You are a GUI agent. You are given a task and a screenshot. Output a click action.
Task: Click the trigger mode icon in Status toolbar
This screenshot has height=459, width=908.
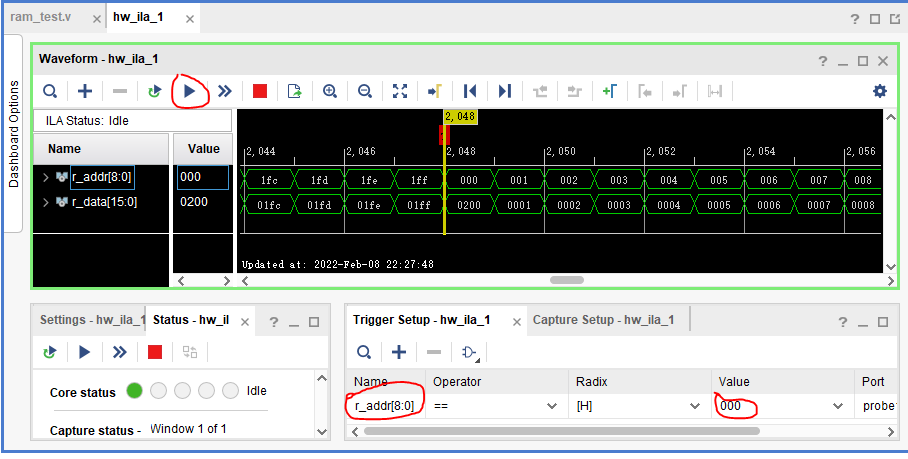[x=190, y=352]
